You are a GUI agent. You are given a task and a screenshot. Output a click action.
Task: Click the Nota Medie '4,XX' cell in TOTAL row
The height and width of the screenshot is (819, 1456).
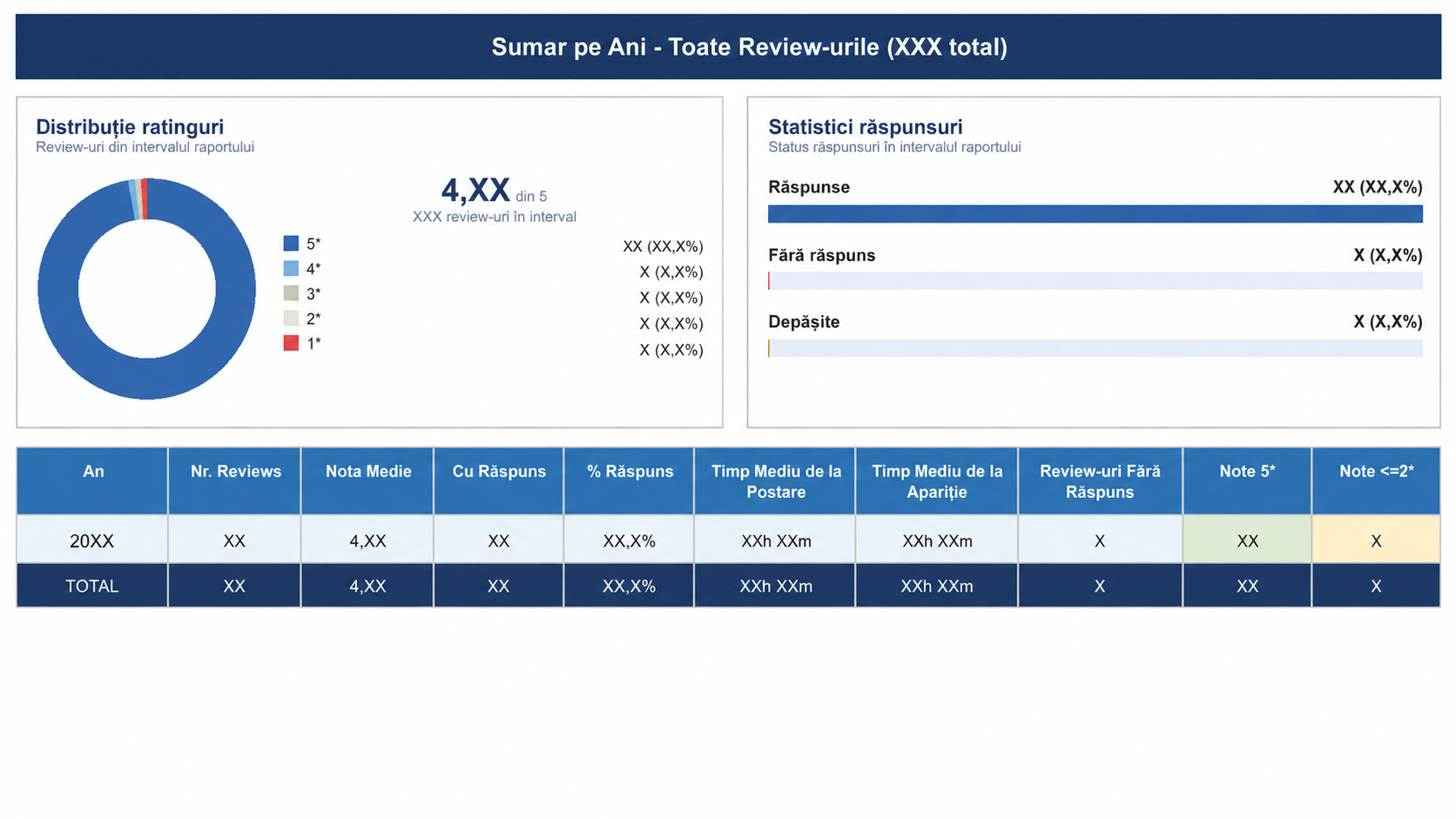coord(367,586)
